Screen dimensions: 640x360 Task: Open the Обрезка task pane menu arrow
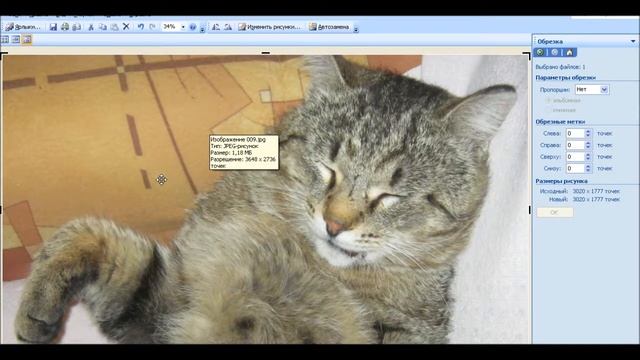pos(633,41)
